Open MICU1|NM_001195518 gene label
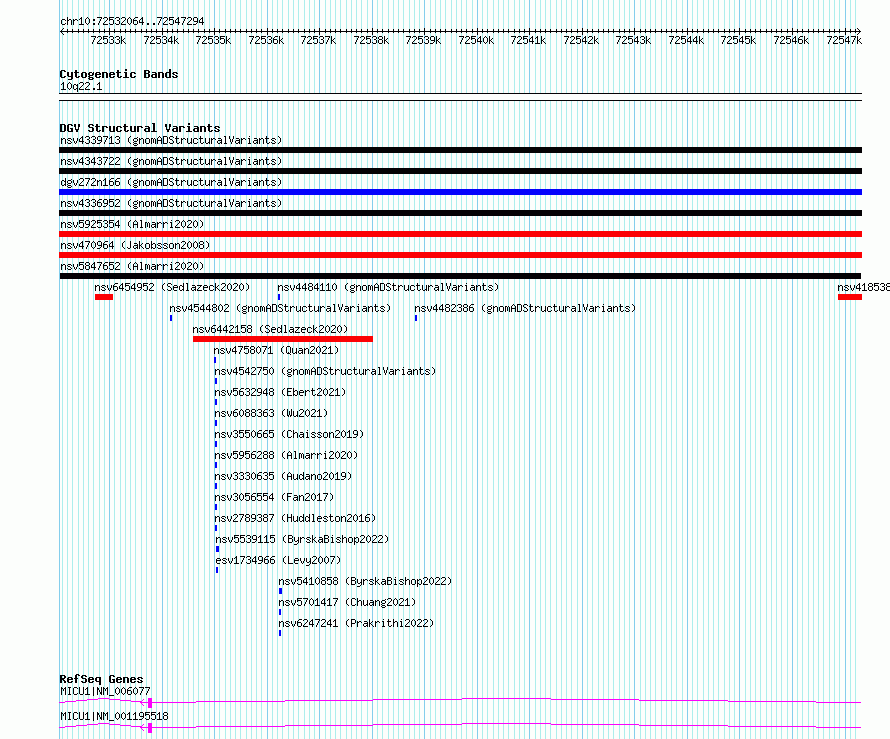This screenshot has width=890, height=739. click(x=114, y=716)
